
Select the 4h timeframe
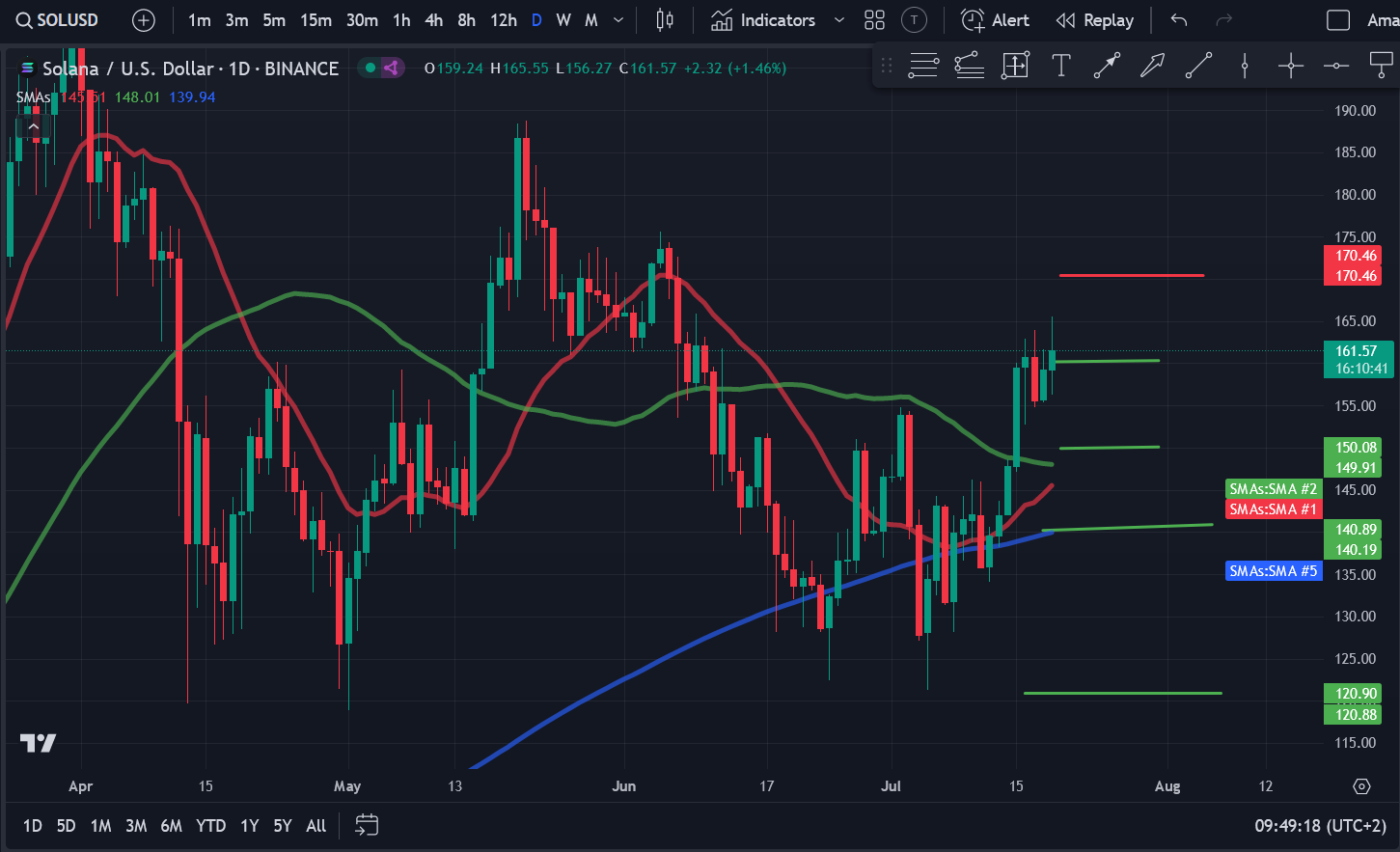434,19
